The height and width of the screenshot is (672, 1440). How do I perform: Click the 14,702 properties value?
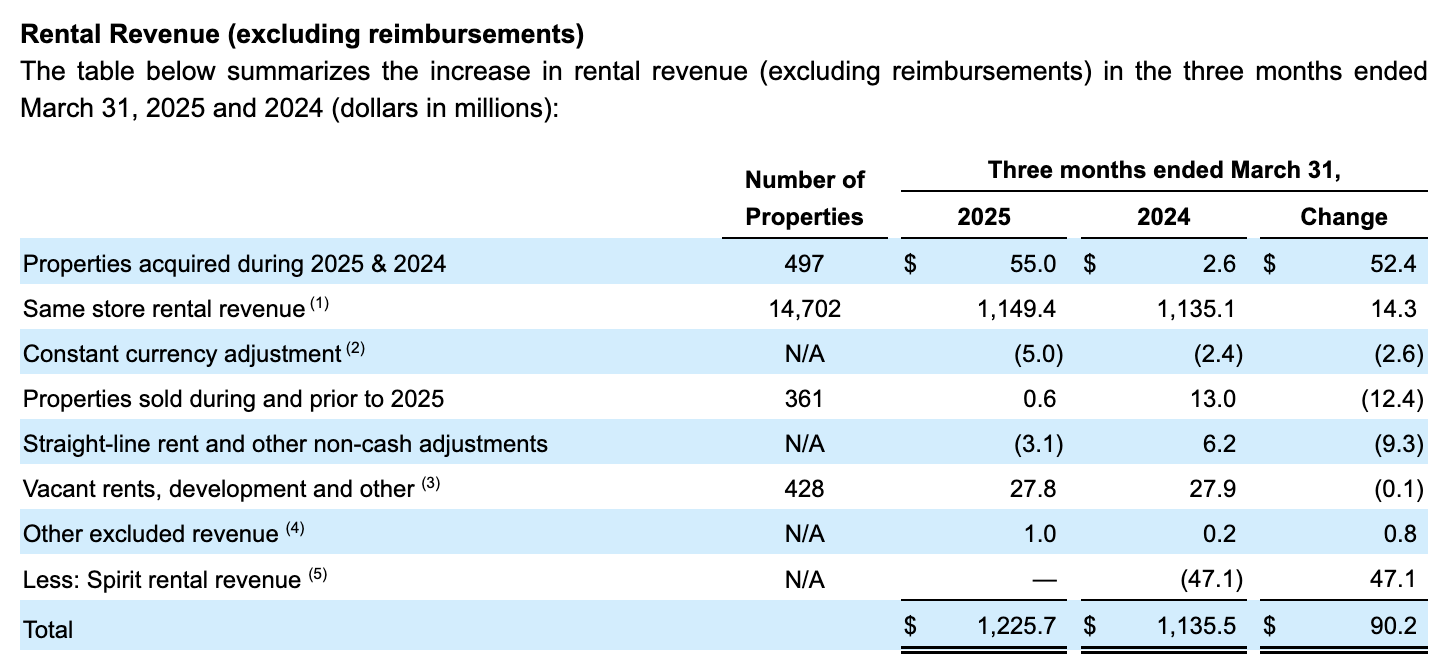(x=806, y=309)
